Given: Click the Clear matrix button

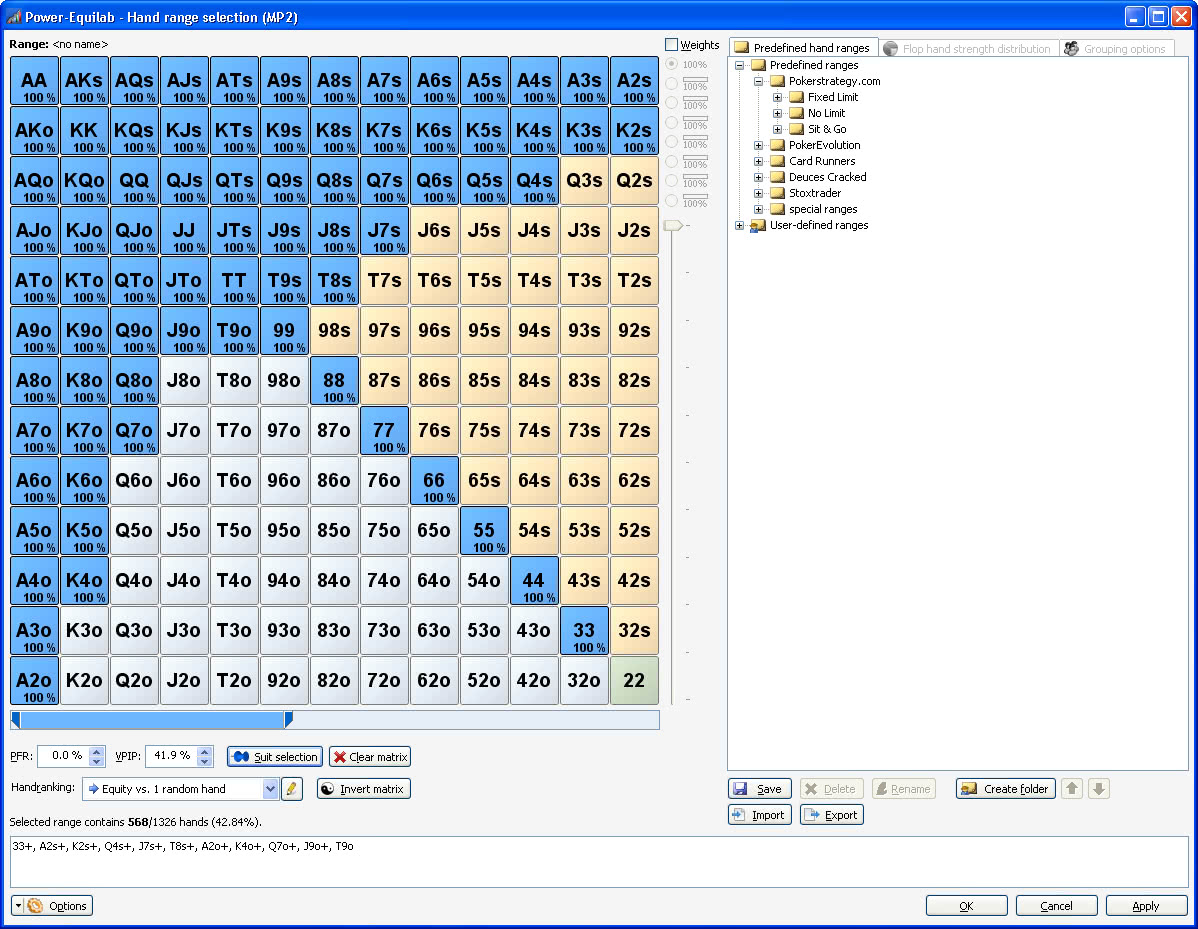Looking at the screenshot, I should click(x=370, y=757).
